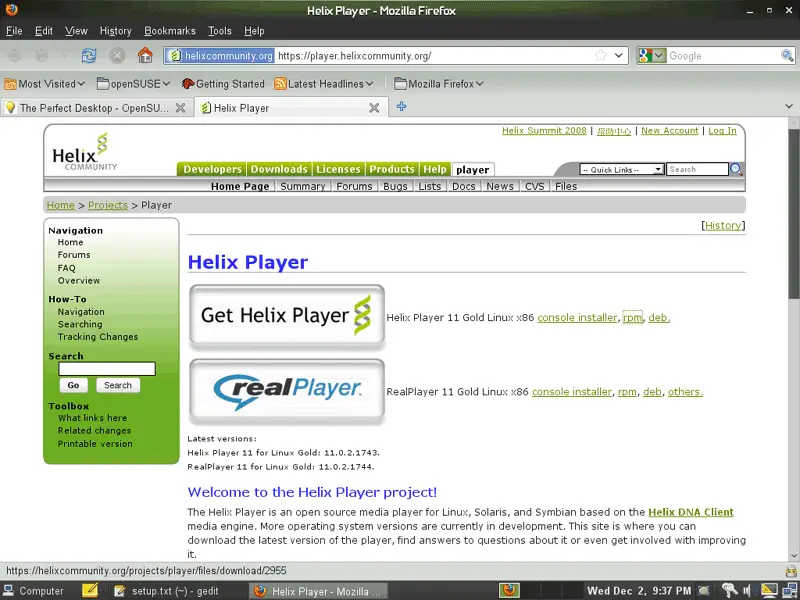
Task: Expand the Mozilla Firefox bookmarks folder
Action: 439,84
